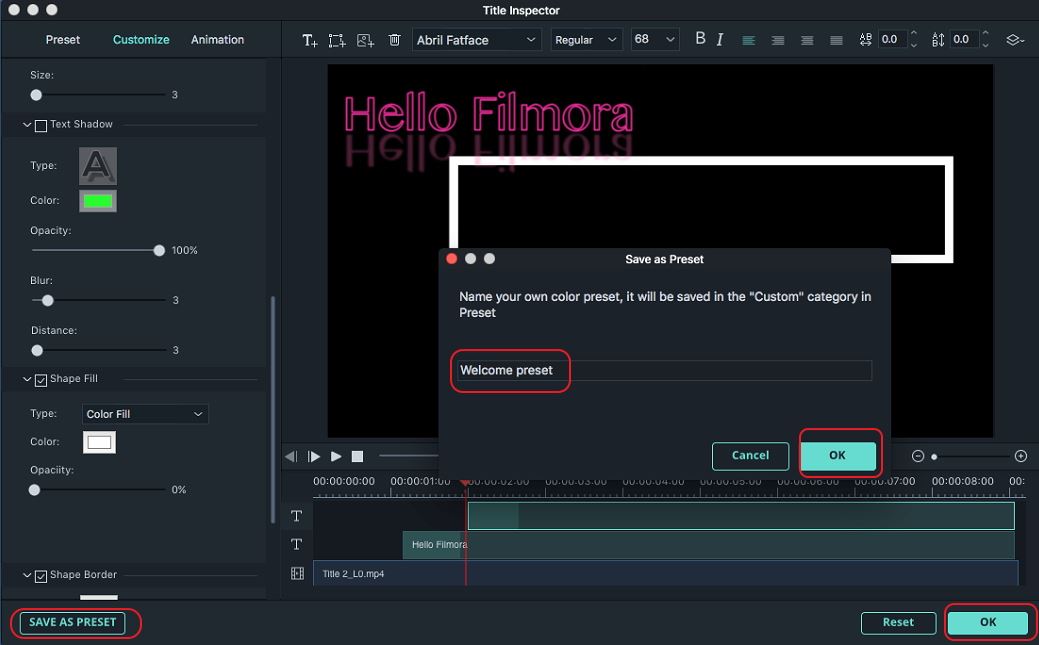Switch to the Customize tab
The image size is (1039, 645).
141,40
